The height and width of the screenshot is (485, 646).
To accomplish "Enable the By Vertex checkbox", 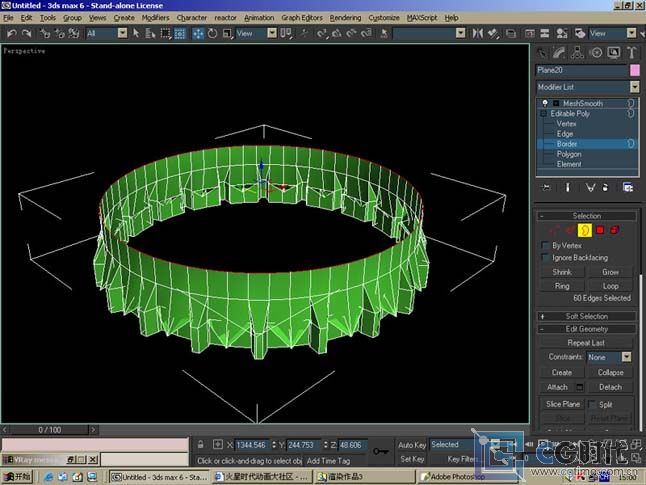I will tap(544, 245).
